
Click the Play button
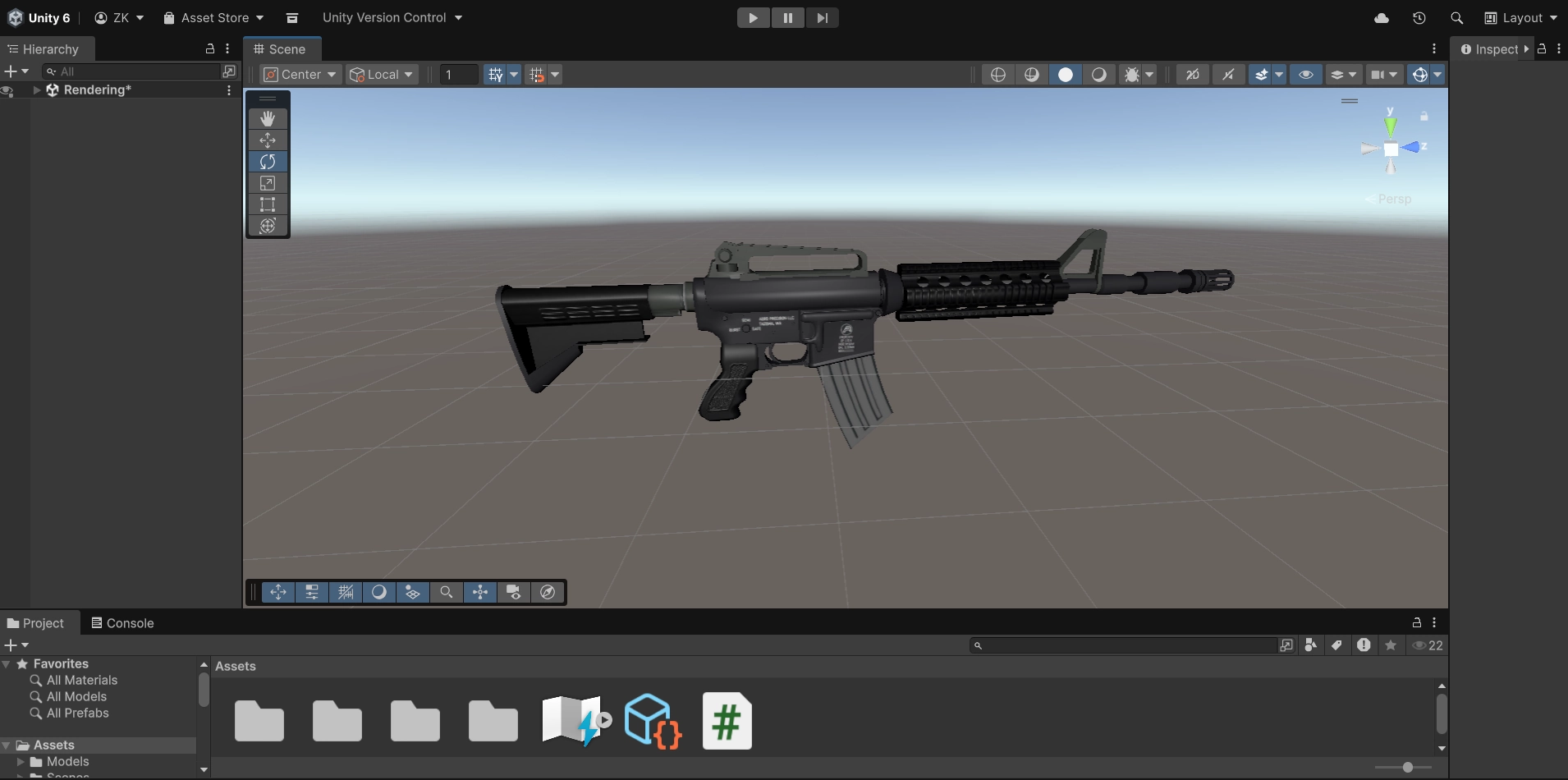click(x=753, y=18)
